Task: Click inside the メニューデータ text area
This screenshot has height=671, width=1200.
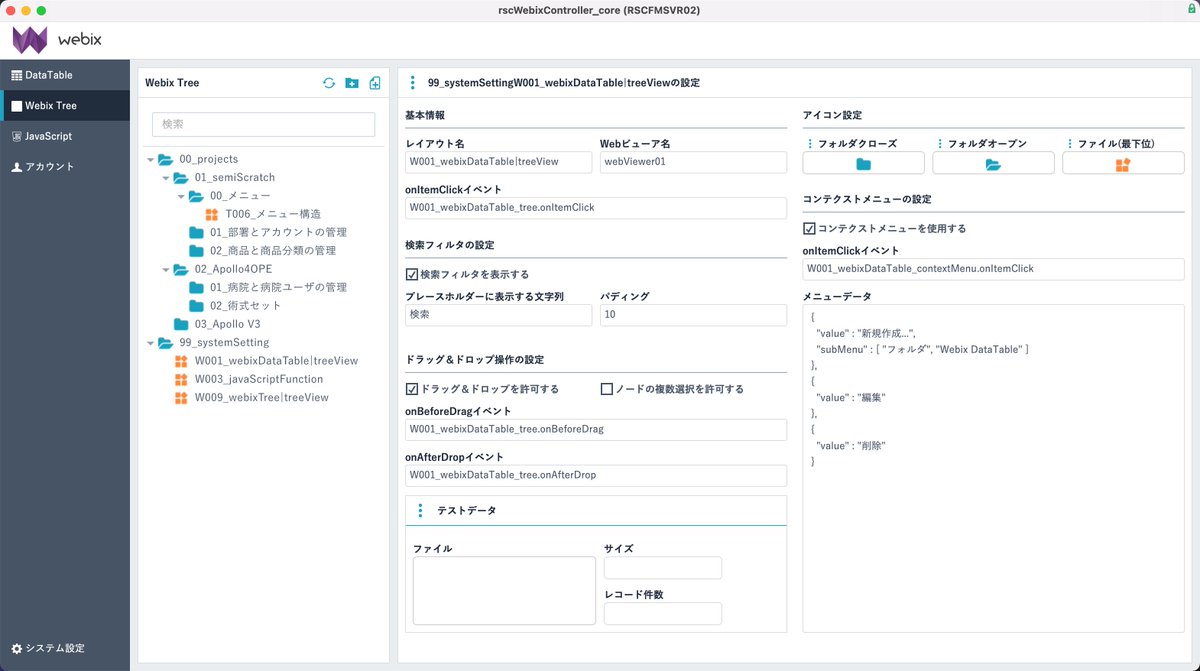Action: (x=993, y=468)
